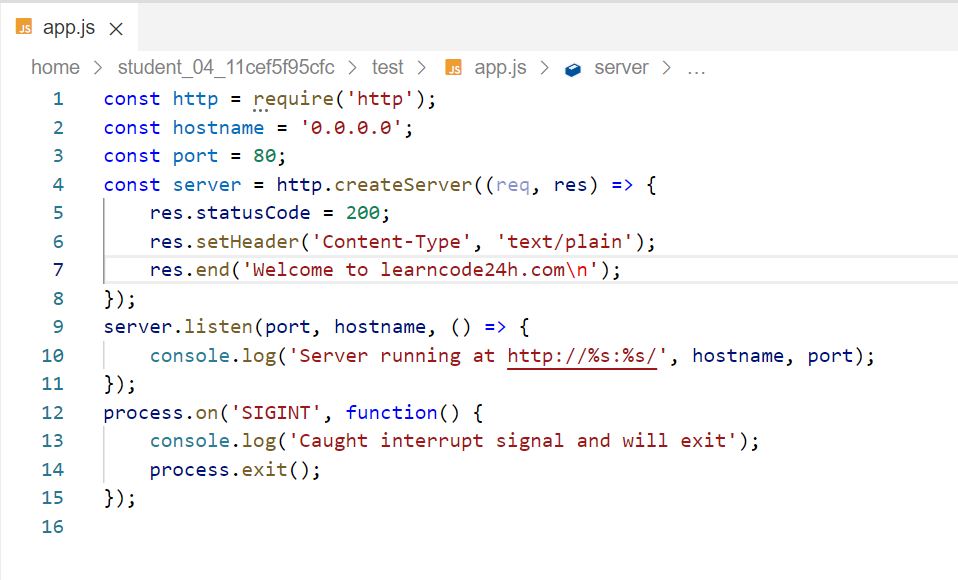This screenshot has width=958, height=580.
Task: Expand the chevron after 'server' breadcrumb
Action: pos(666,68)
